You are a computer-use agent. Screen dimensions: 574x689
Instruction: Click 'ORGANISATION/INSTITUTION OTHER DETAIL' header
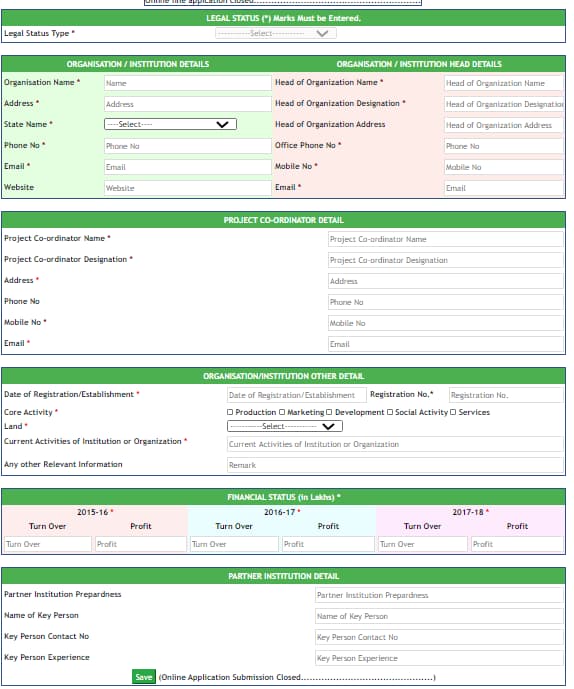283,376
